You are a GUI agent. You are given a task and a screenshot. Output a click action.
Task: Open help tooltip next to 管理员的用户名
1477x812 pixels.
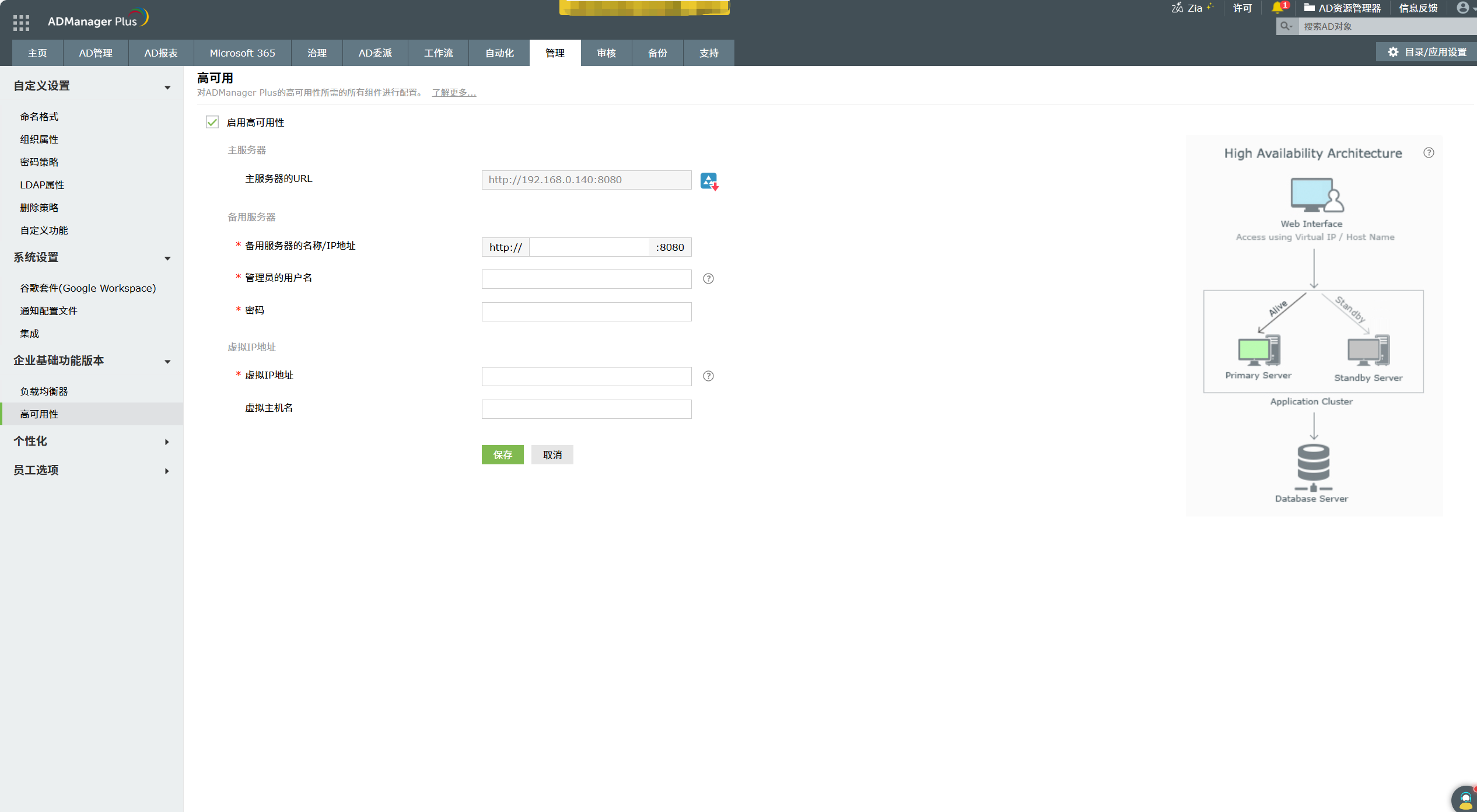coord(709,279)
